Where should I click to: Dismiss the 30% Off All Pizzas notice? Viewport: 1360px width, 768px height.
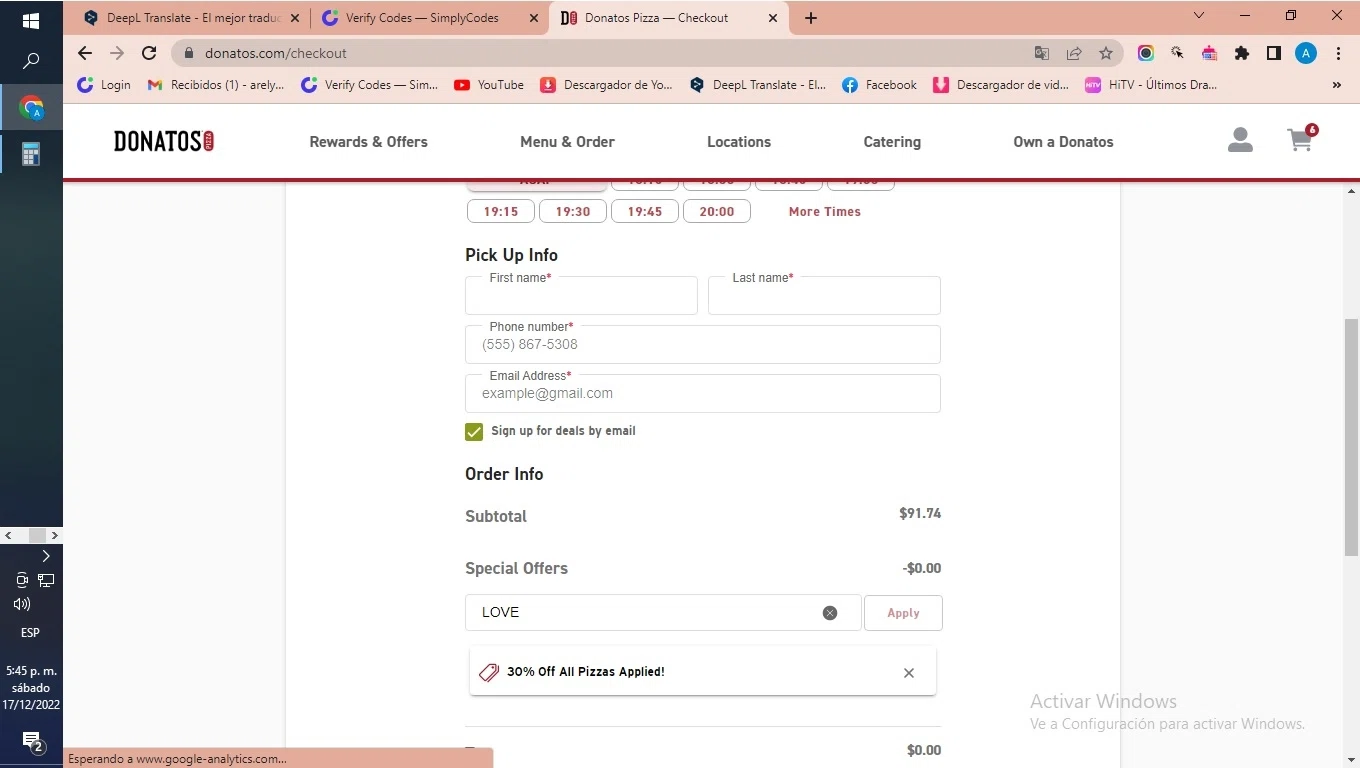pyautogui.click(x=909, y=673)
